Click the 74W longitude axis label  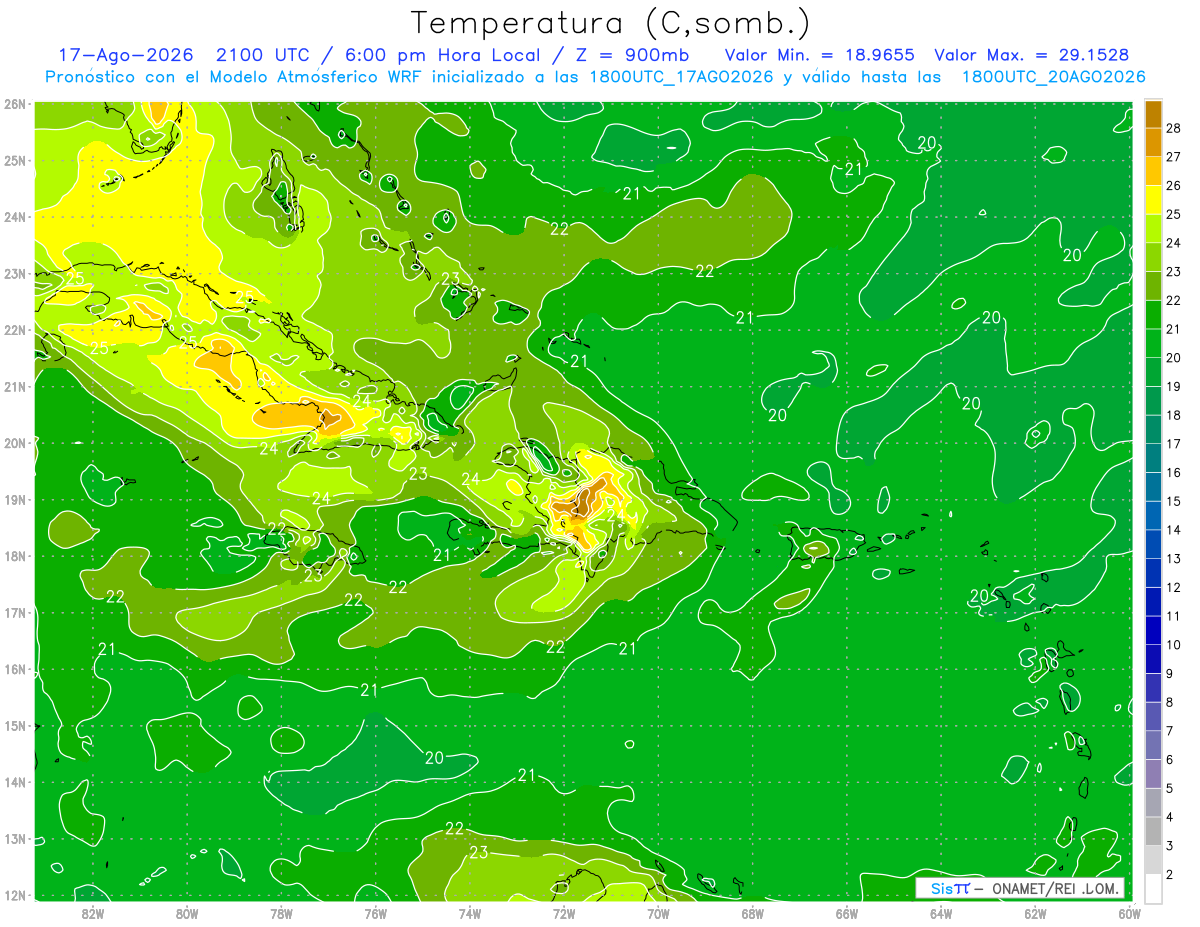469,913
